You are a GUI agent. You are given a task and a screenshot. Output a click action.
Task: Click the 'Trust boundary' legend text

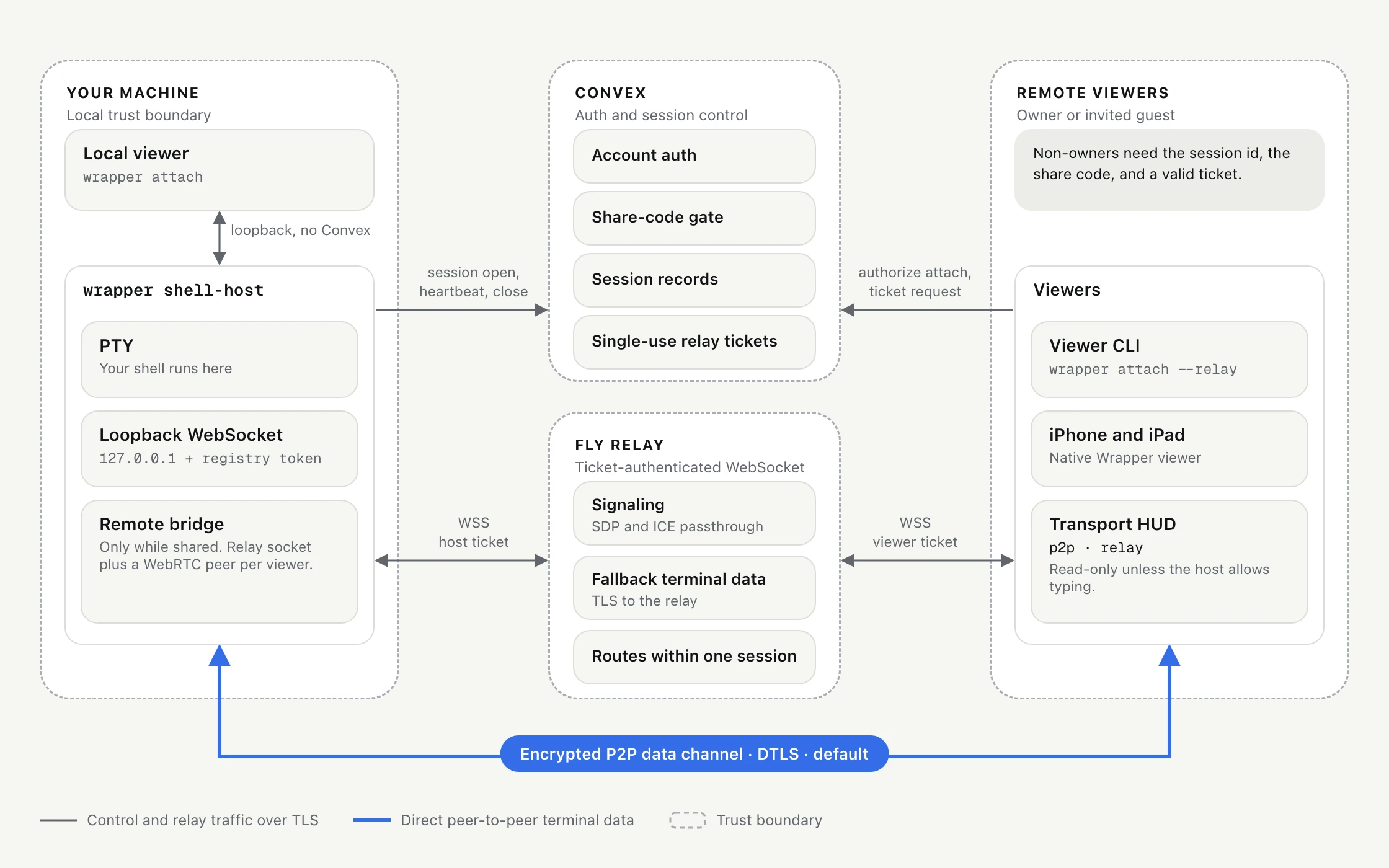770,820
